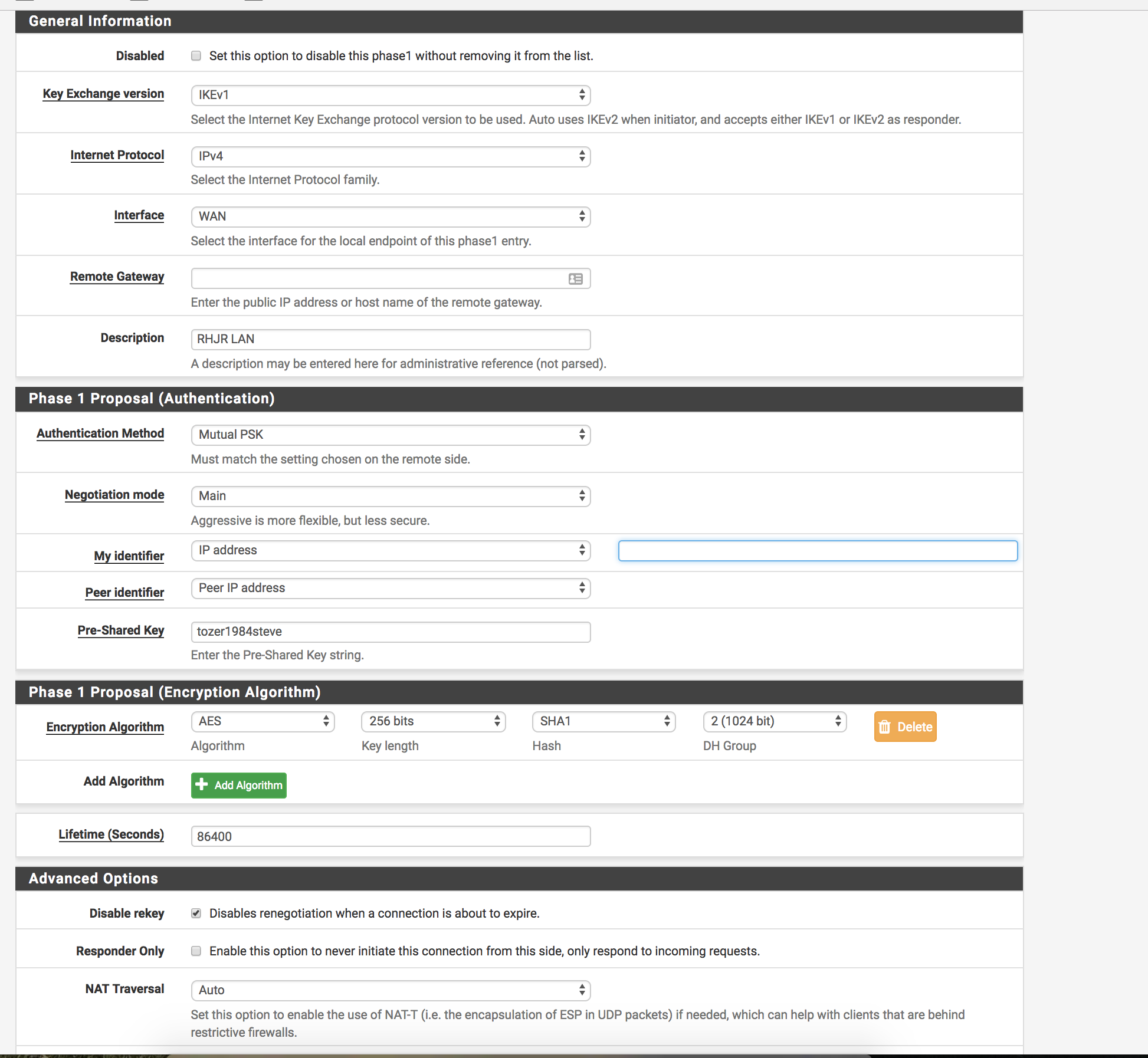Click the Interface label link
The image size is (1148, 1058).
click(x=139, y=215)
